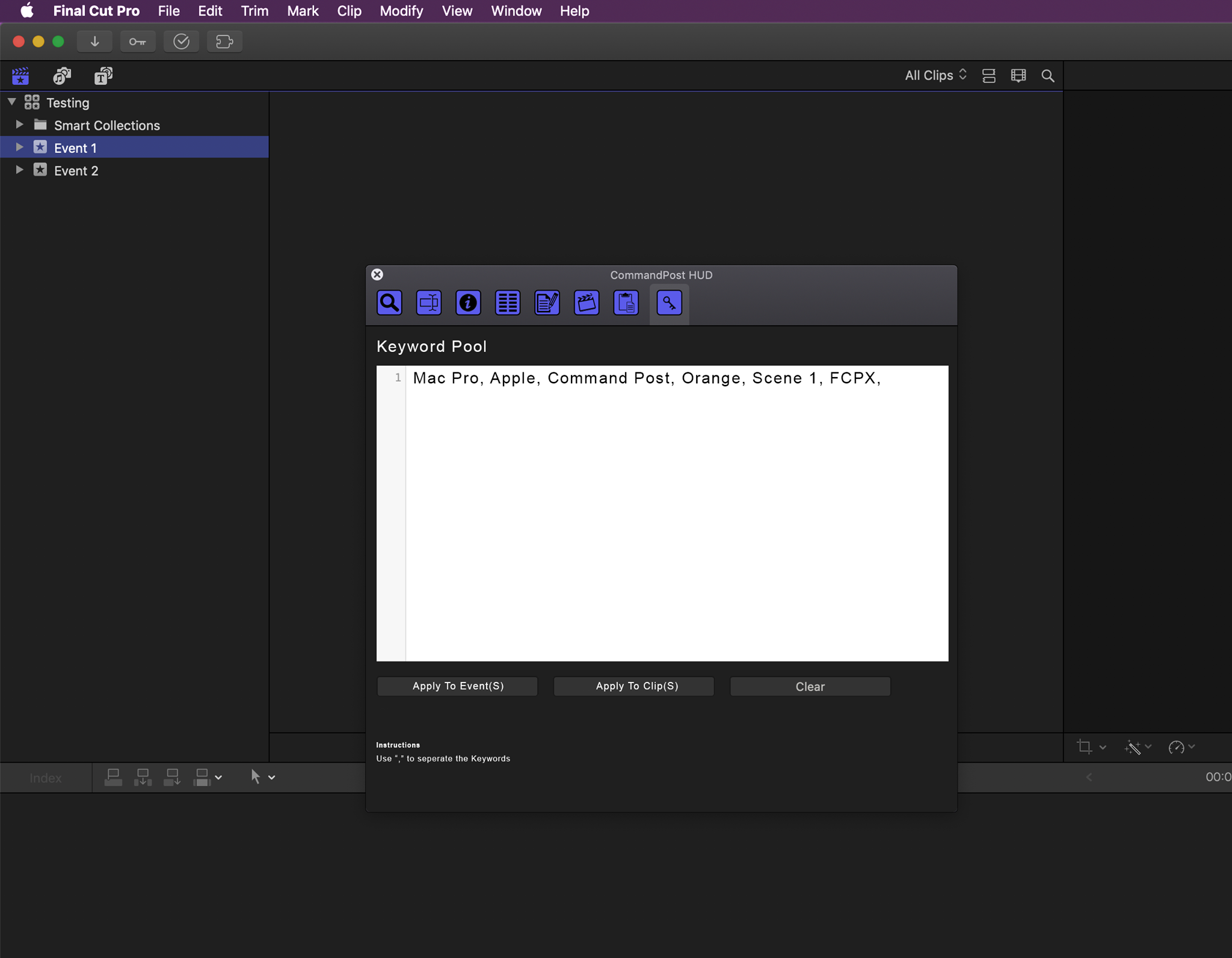Screen dimensions: 1232x958
Task: Open the All Clips filter dropdown
Action: tap(935, 75)
